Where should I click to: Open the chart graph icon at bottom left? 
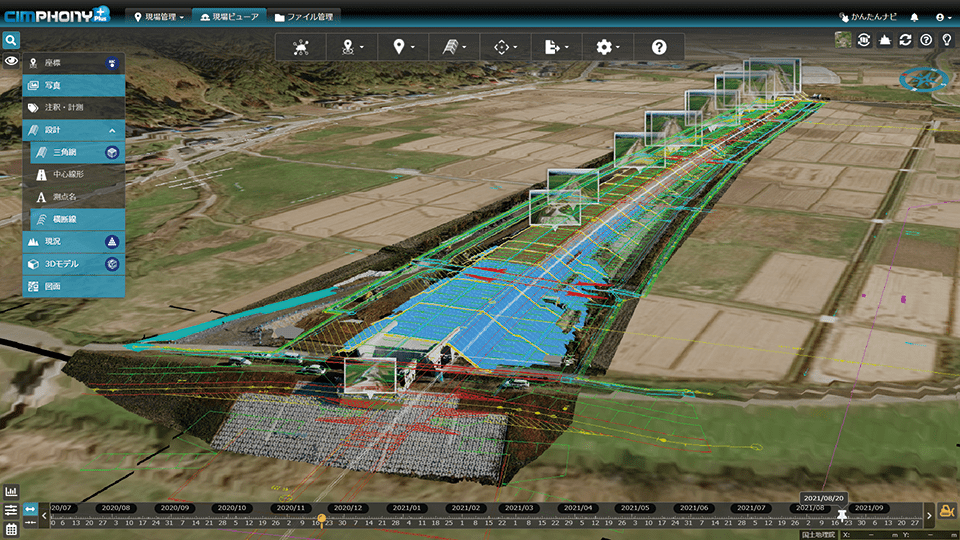coord(11,492)
